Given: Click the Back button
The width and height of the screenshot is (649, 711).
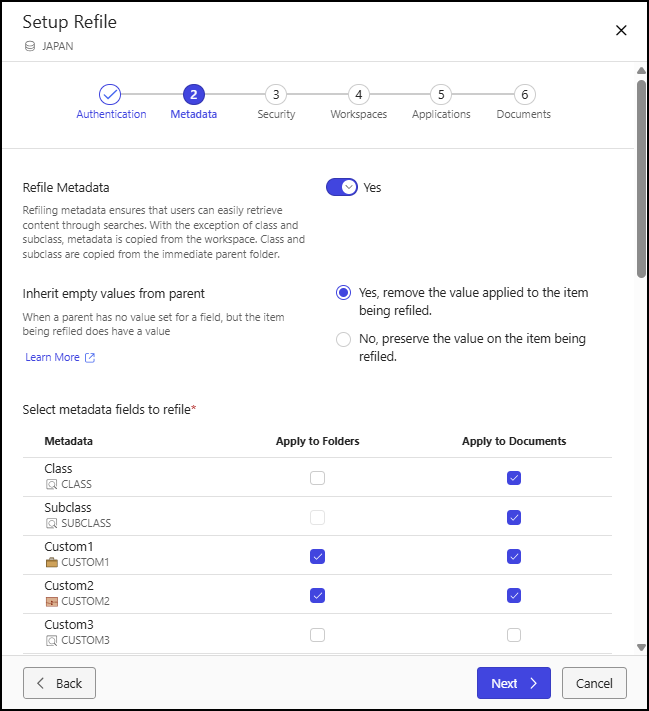Looking at the screenshot, I should tap(59, 683).
